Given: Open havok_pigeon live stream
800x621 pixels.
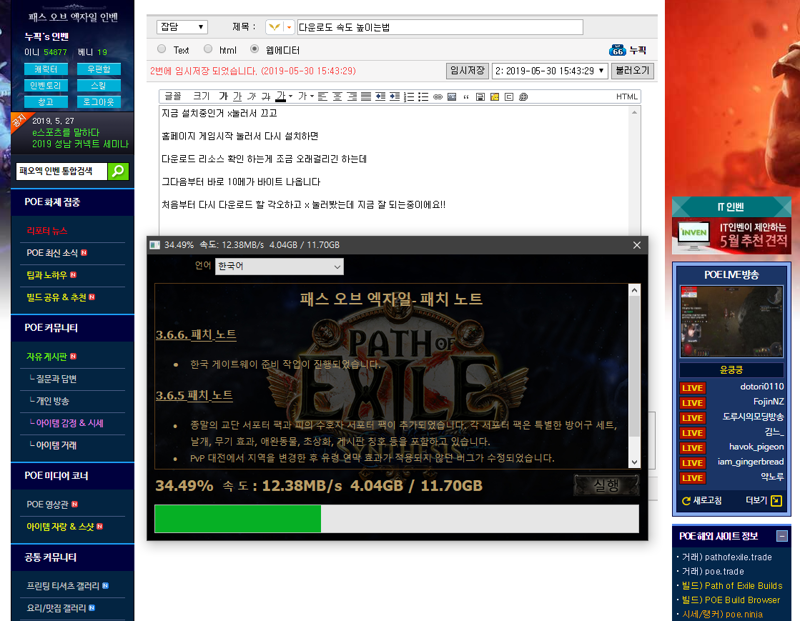Looking at the screenshot, I should point(756,447).
